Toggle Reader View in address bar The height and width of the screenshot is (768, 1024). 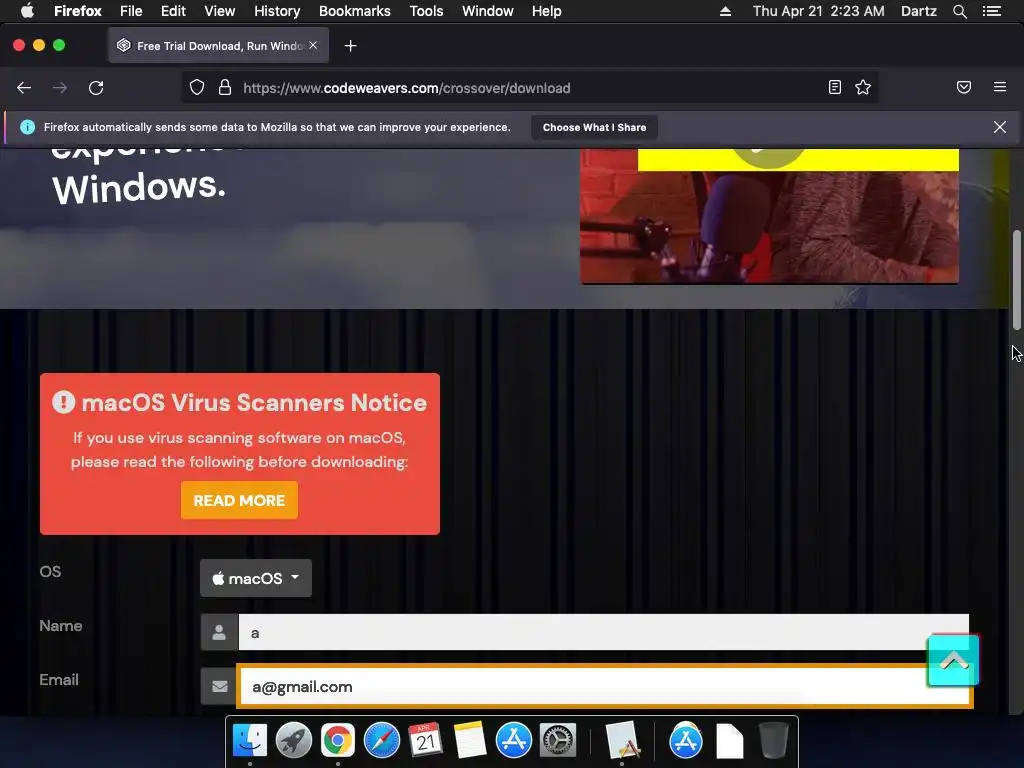point(835,88)
